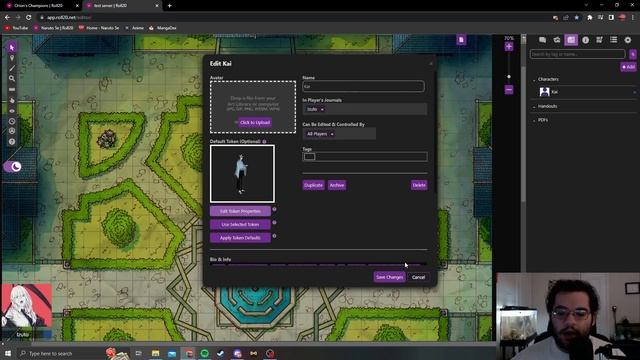Click the Duplicate button
640x360 pixels.
[x=313, y=185]
